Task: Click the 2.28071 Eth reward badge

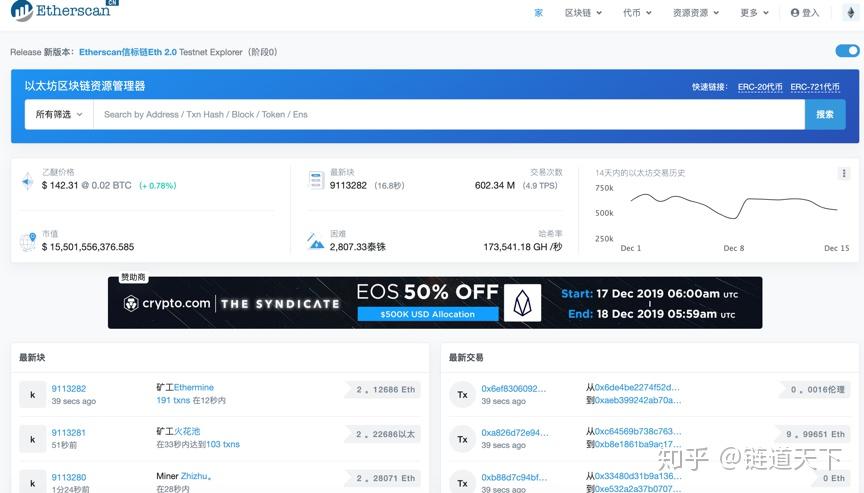Action: 384,478
